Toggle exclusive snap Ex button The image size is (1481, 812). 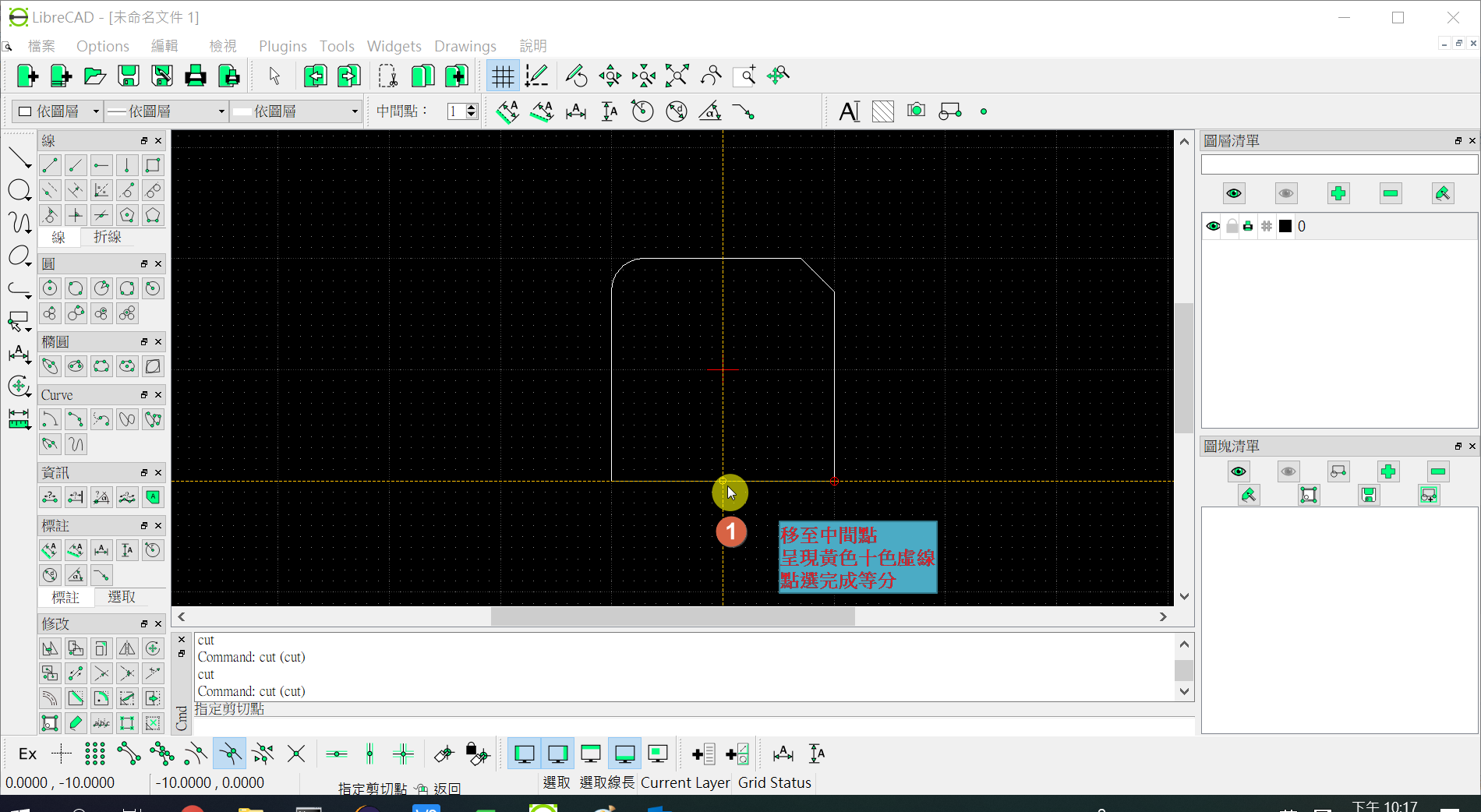click(28, 754)
